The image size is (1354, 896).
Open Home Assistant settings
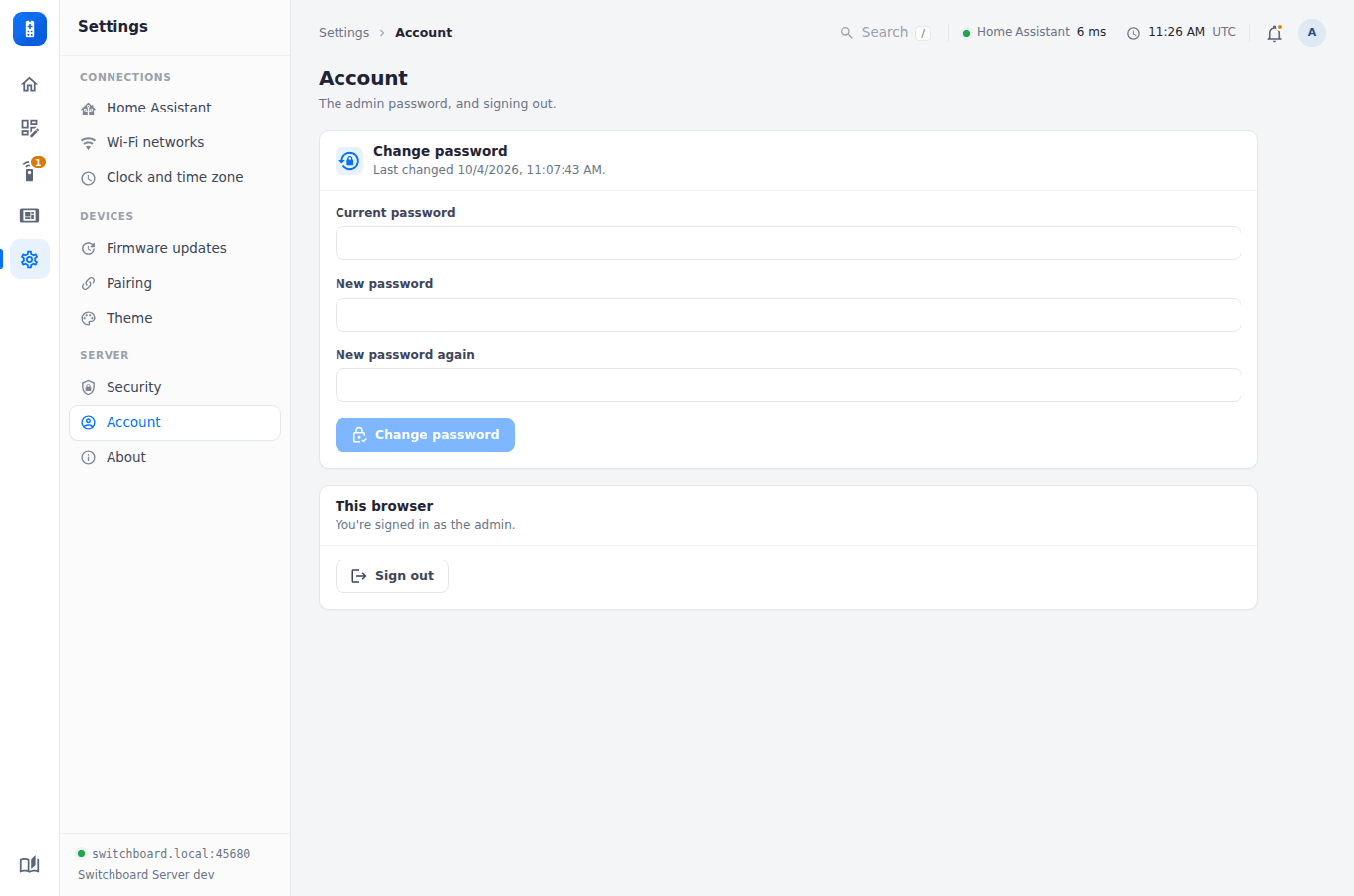pos(174,108)
